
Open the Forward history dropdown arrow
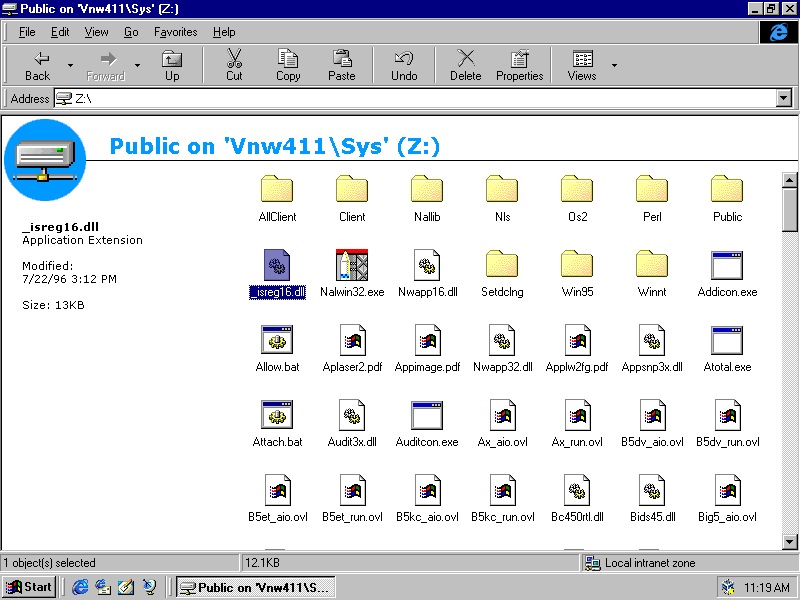coord(137,66)
